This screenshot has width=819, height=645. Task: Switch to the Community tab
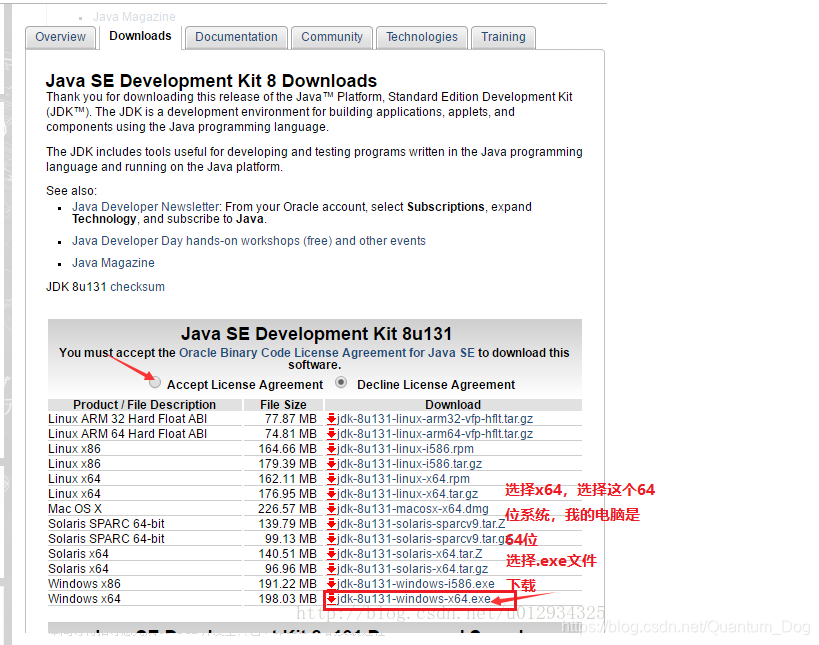[332, 37]
